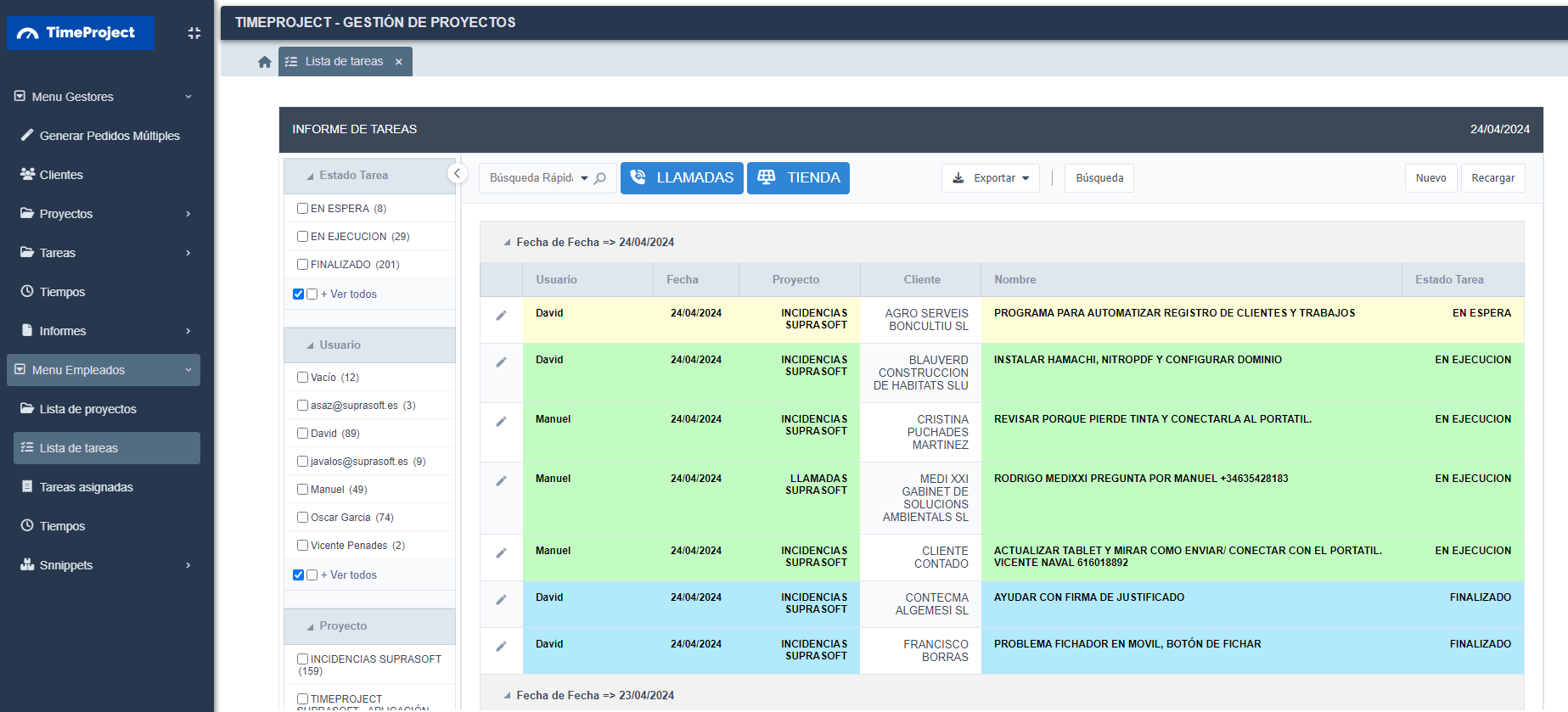1568x712 pixels.
Task: Check the FINALIZADO filter
Action: tap(302, 265)
